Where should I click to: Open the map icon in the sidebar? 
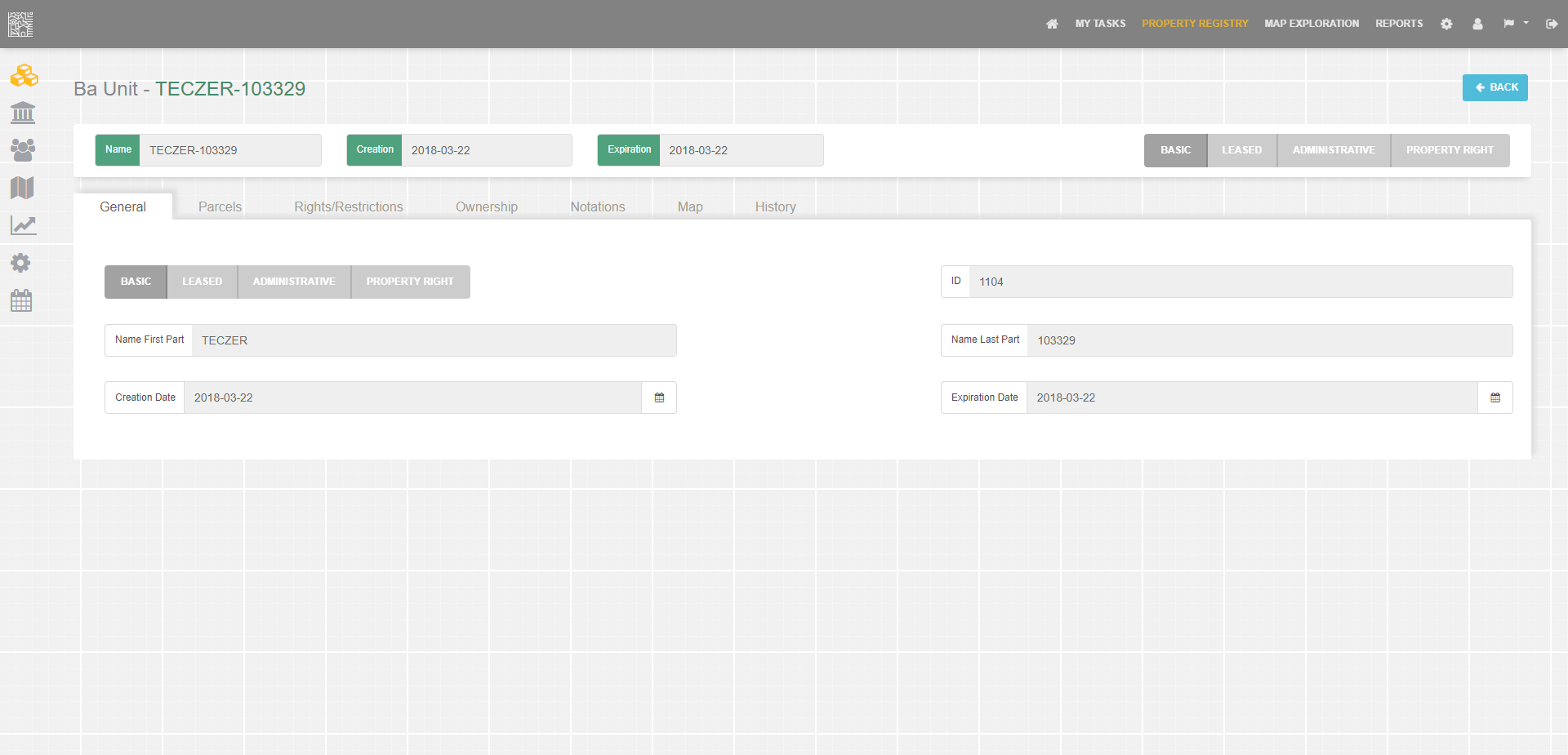pyautogui.click(x=23, y=187)
